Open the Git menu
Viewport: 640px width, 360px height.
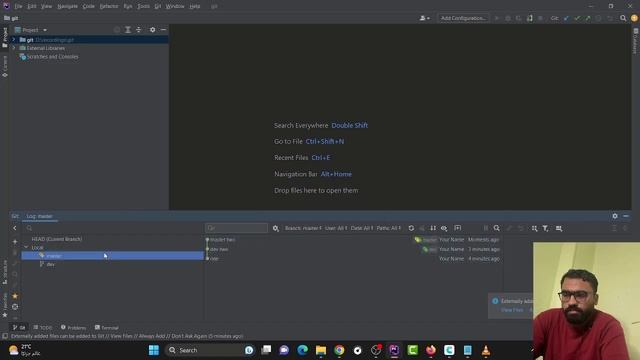(x=158, y=6)
